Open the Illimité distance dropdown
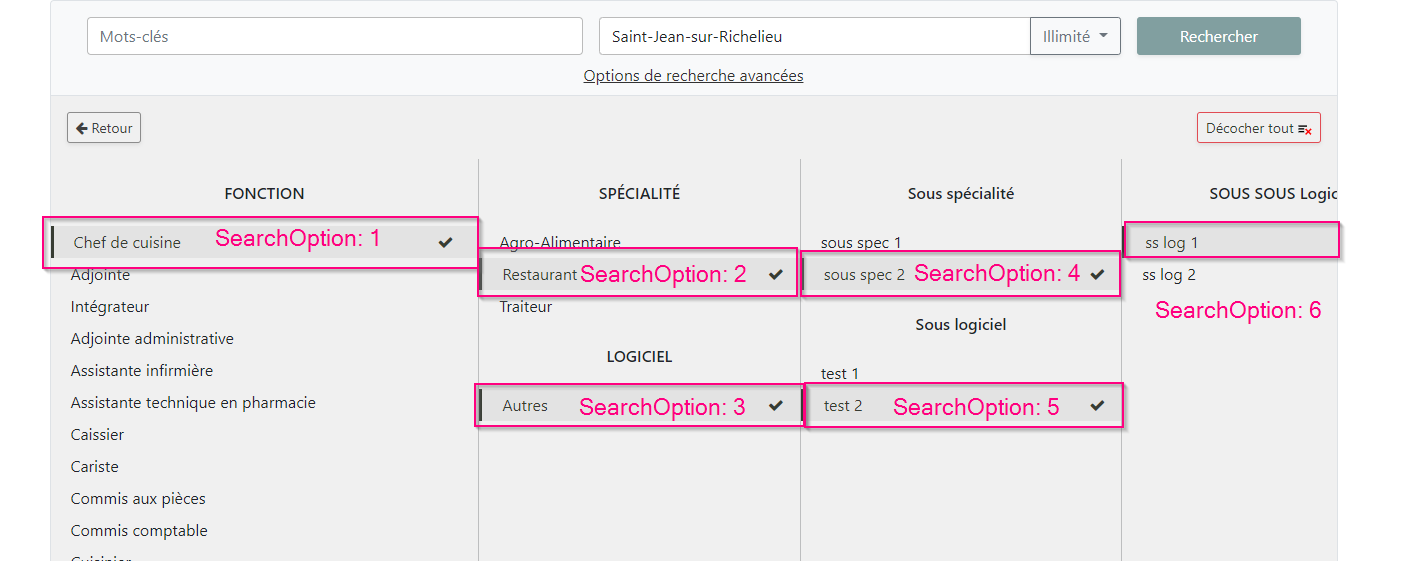This screenshot has height=561, width=1406. 1075,36
